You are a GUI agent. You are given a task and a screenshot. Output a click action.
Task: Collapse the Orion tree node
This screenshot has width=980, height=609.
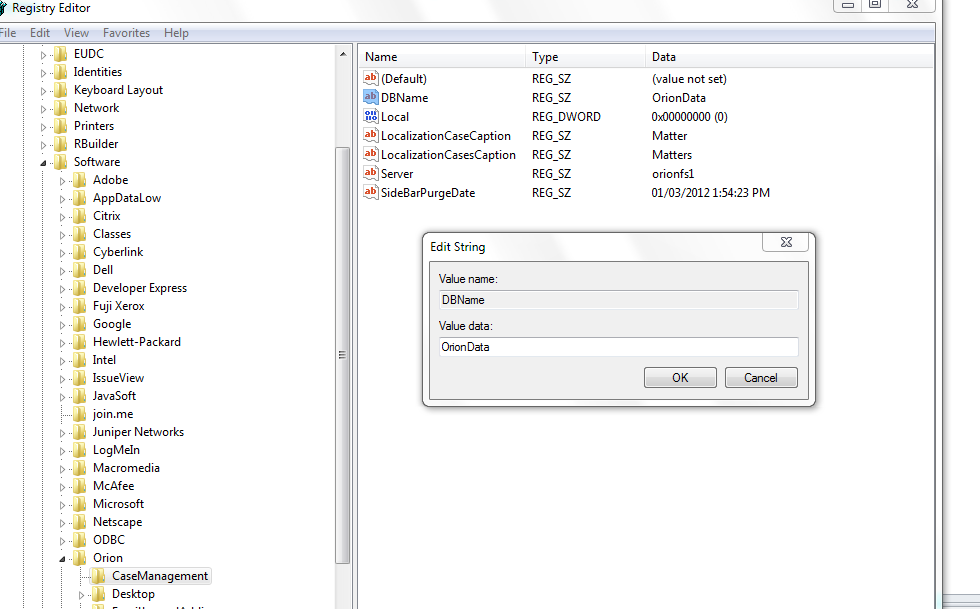(x=62, y=559)
